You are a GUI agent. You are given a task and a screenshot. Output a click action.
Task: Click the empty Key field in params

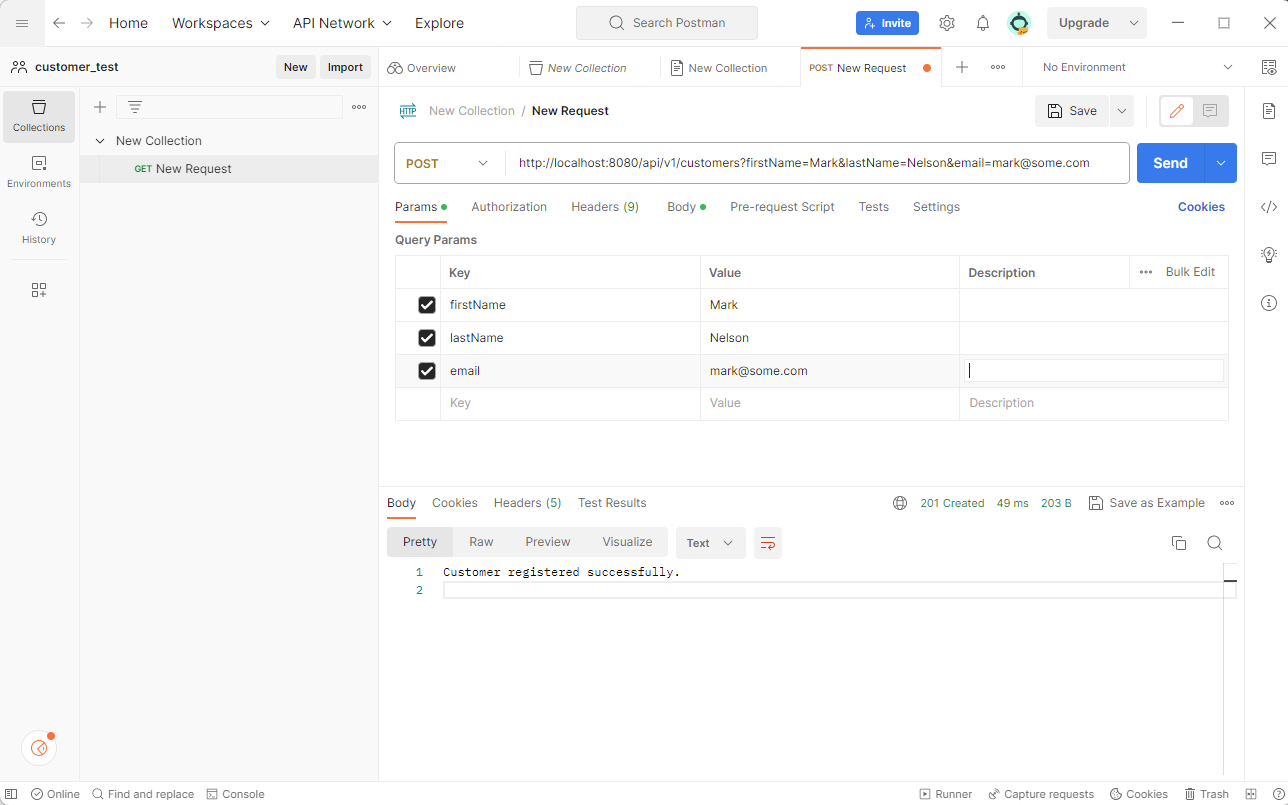tap(570, 403)
